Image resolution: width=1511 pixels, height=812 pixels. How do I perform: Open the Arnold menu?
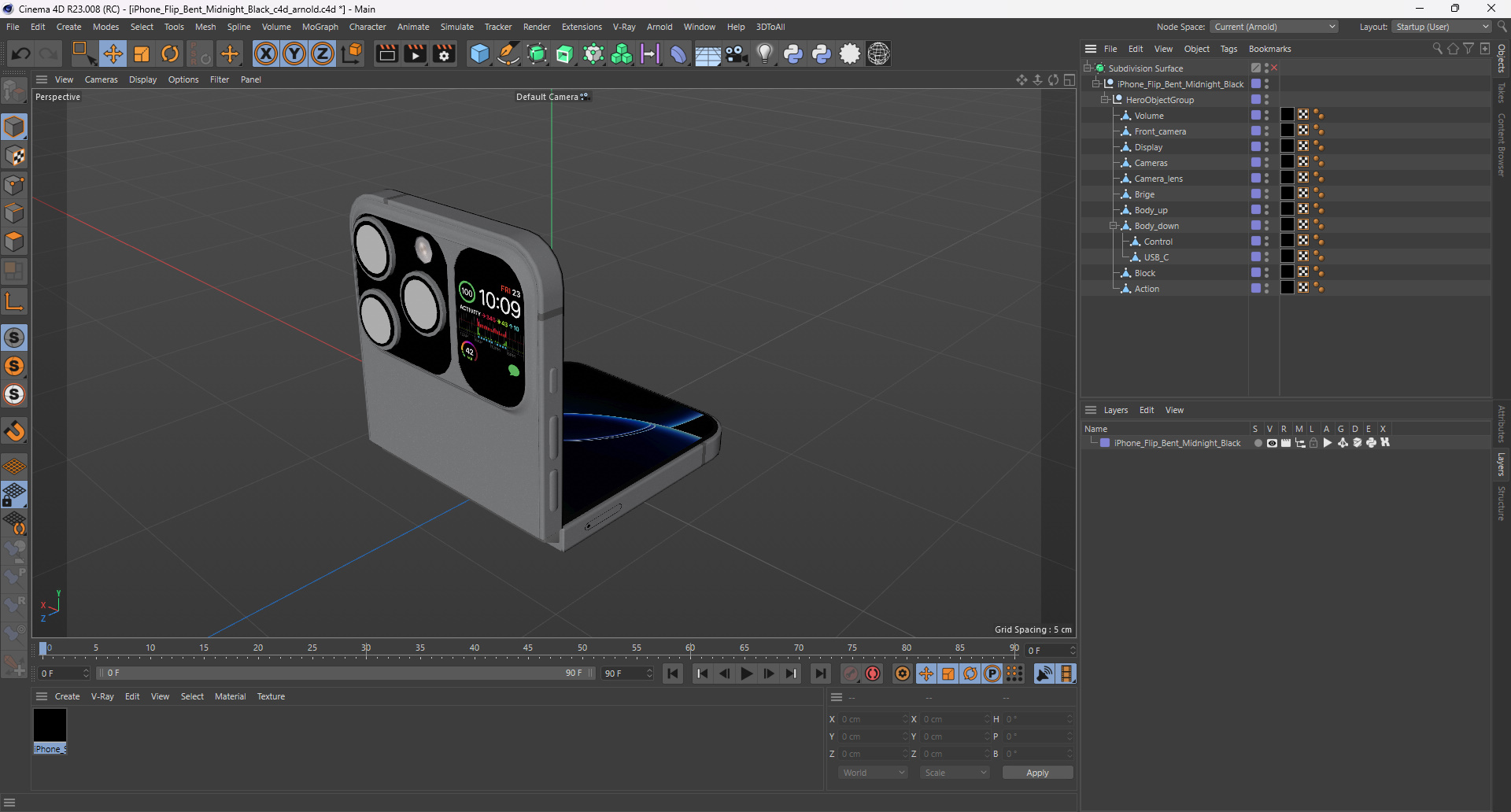click(659, 27)
